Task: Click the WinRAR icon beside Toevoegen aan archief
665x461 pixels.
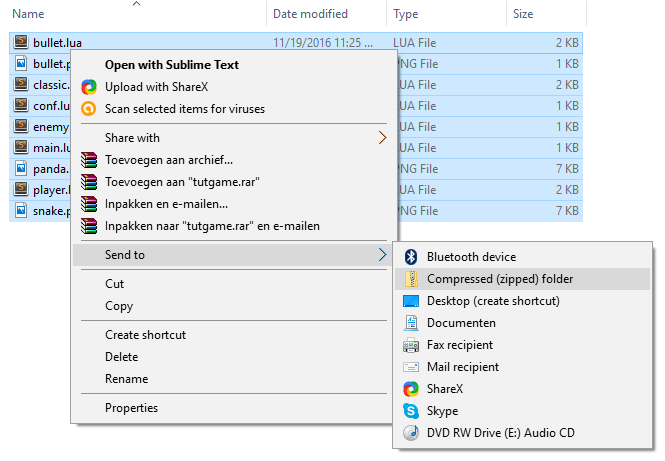Action: point(89,160)
